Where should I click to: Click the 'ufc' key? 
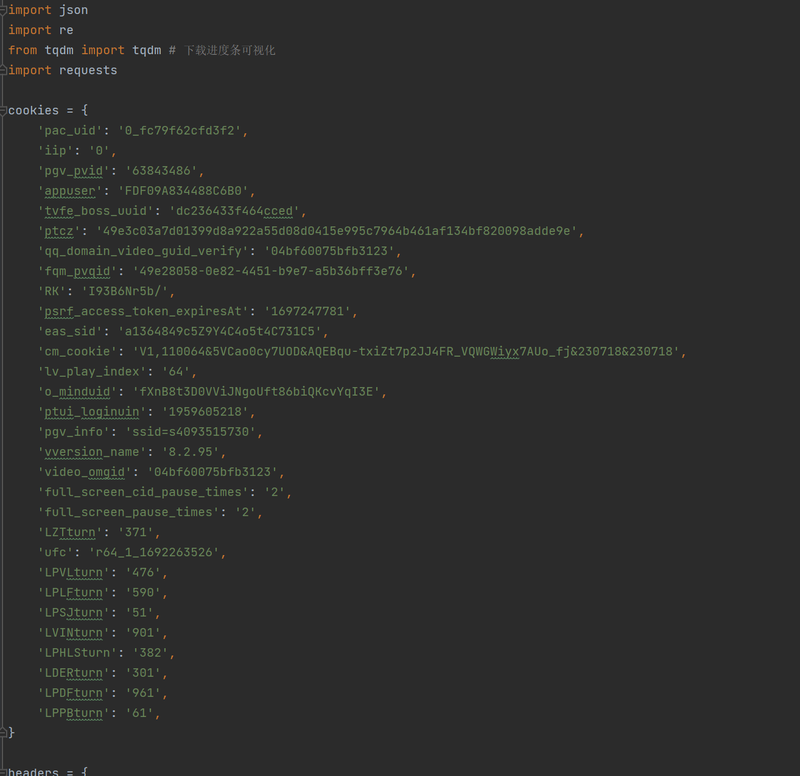[x=55, y=553]
